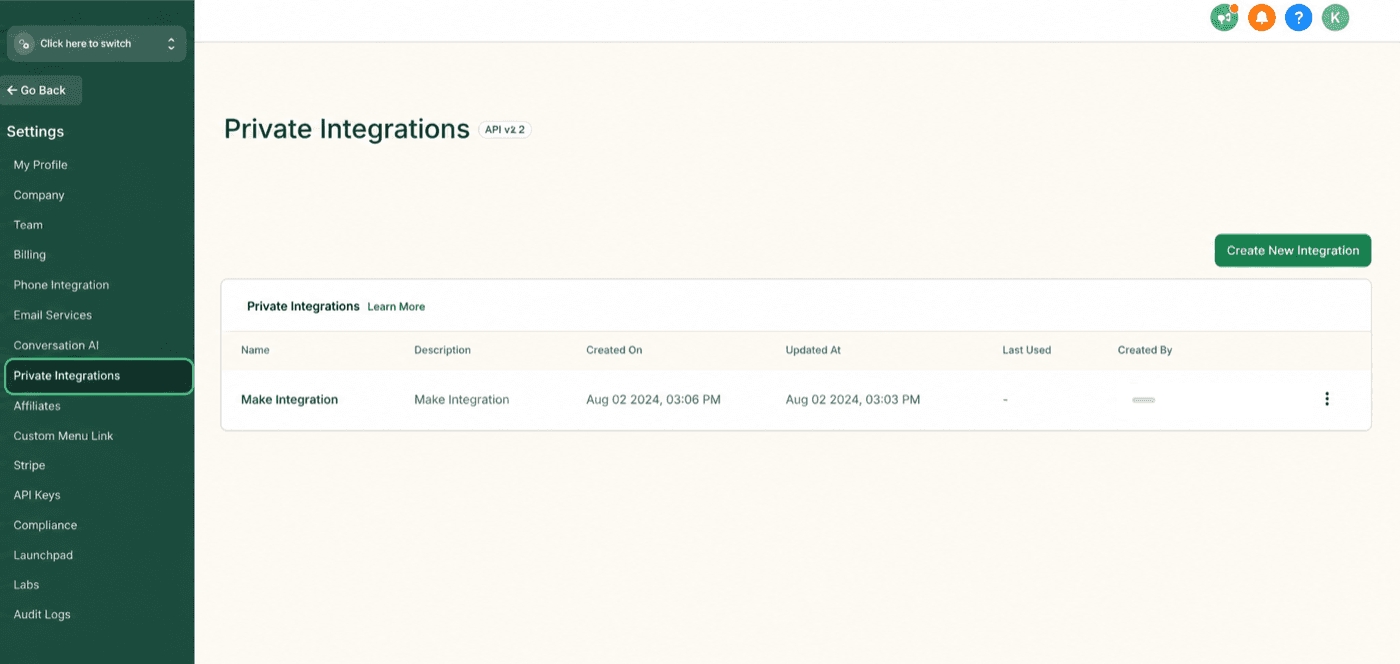Open the notifications bell icon
The height and width of the screenshot is (664, 1400).
pyautogui.click(x=1261, y=18)
